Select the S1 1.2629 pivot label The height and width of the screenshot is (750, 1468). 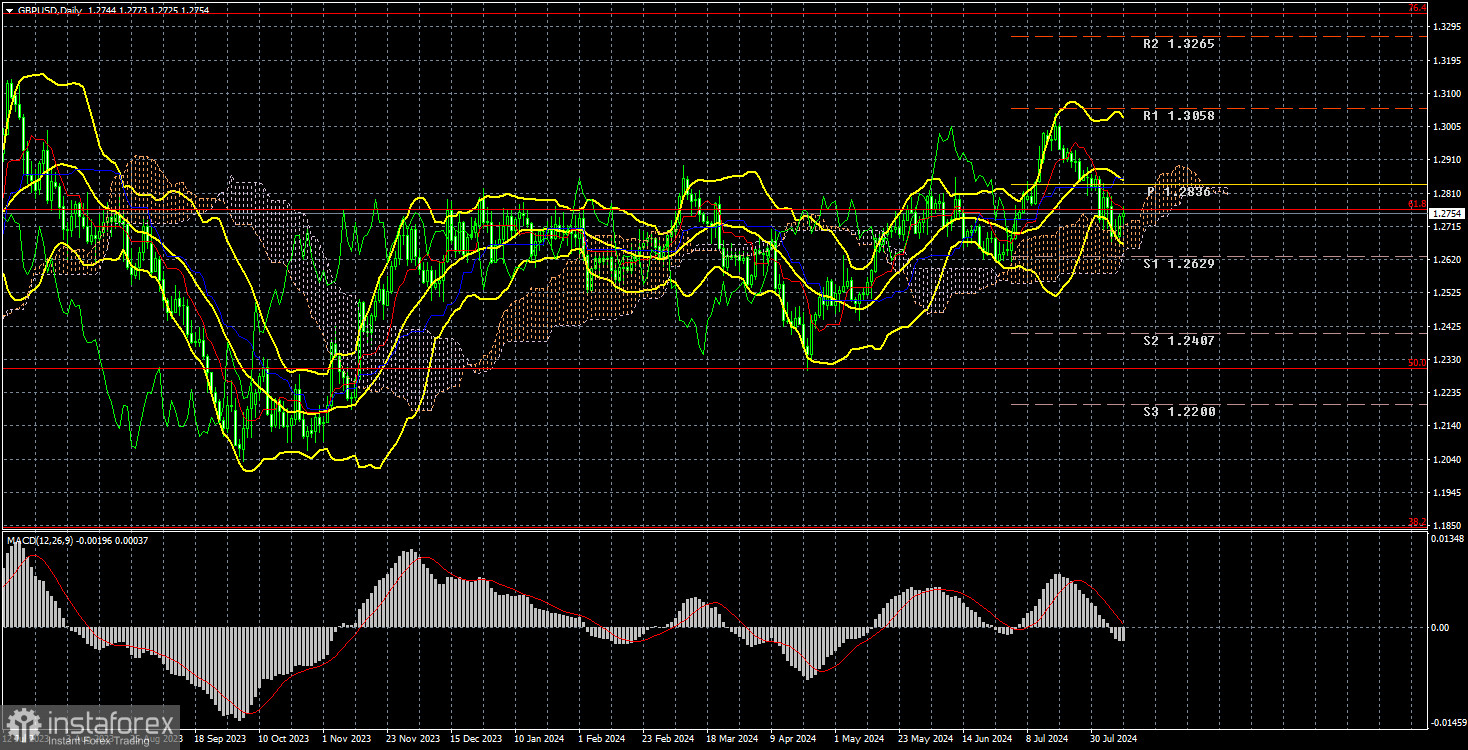click(1180, 264)
